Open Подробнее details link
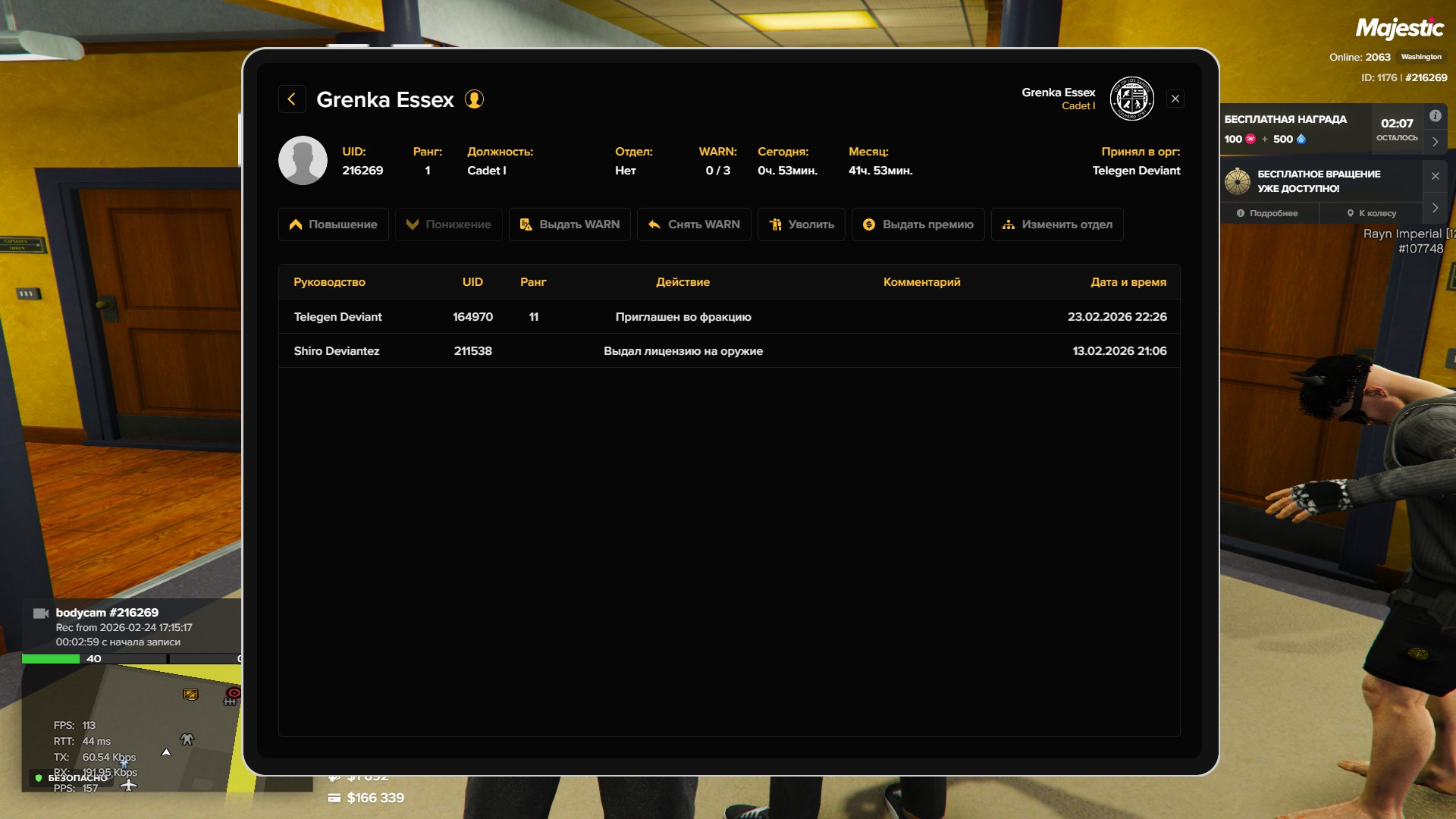This screenshot has width=1456, height=819. point(1267,214)
